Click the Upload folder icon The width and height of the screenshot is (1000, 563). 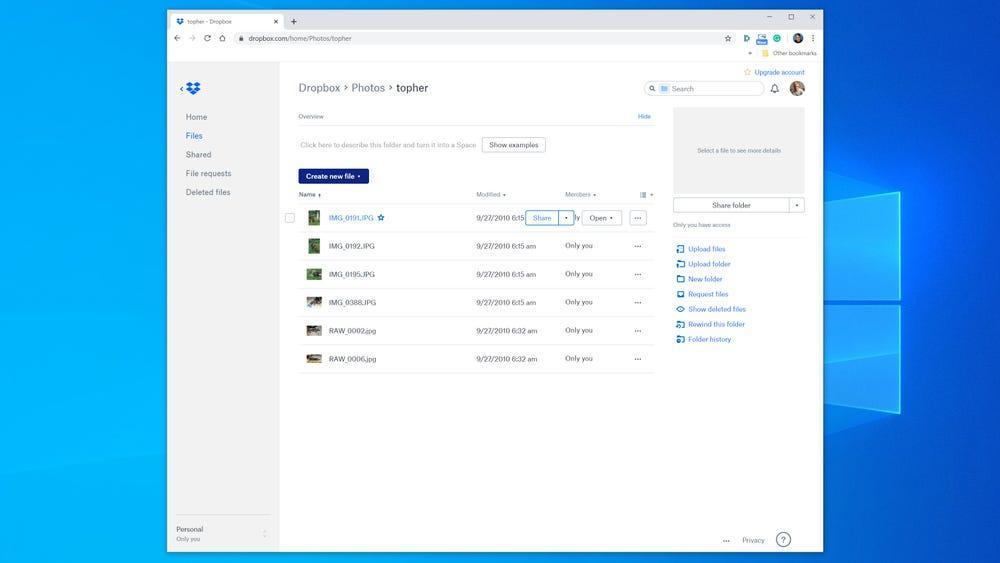tap(680, 264)
